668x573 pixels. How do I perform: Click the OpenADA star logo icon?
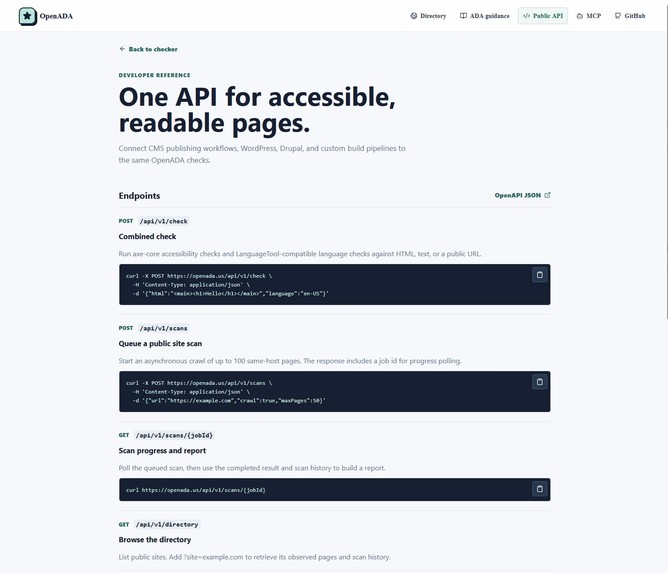click(28, 16)
